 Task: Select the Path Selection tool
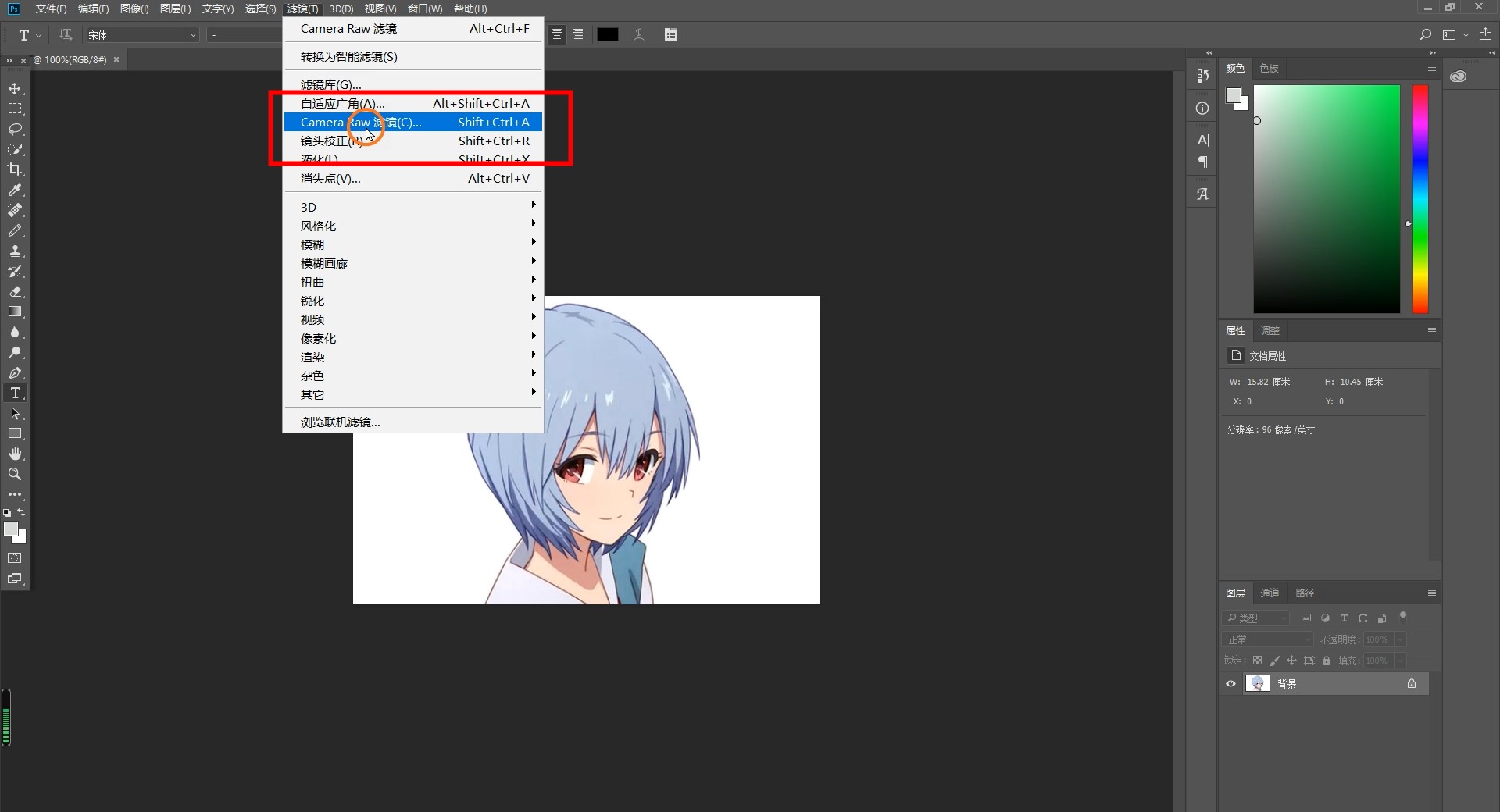click(15, 413)
